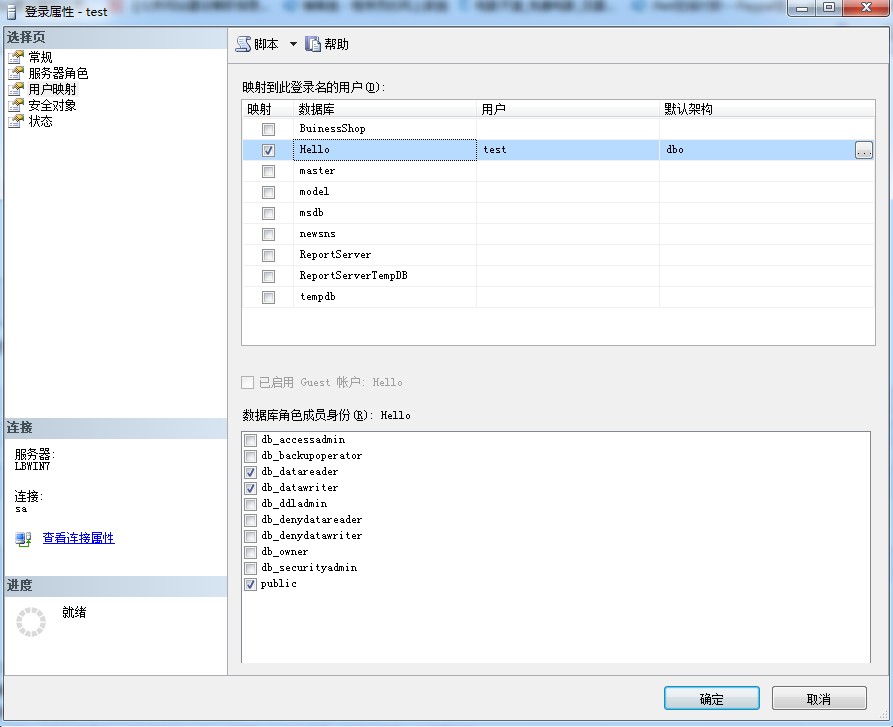Screen dimensions: 893x727
Task: Check the newsns mapping checkbox
Action: tap(268, 235)
